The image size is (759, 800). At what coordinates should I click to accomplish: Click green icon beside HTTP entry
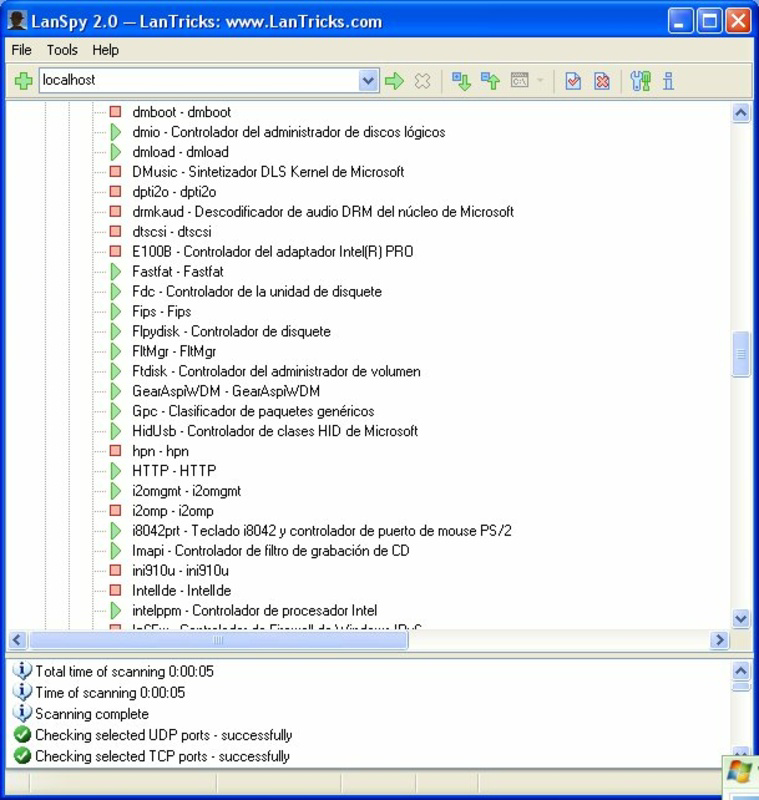point(116,470)
